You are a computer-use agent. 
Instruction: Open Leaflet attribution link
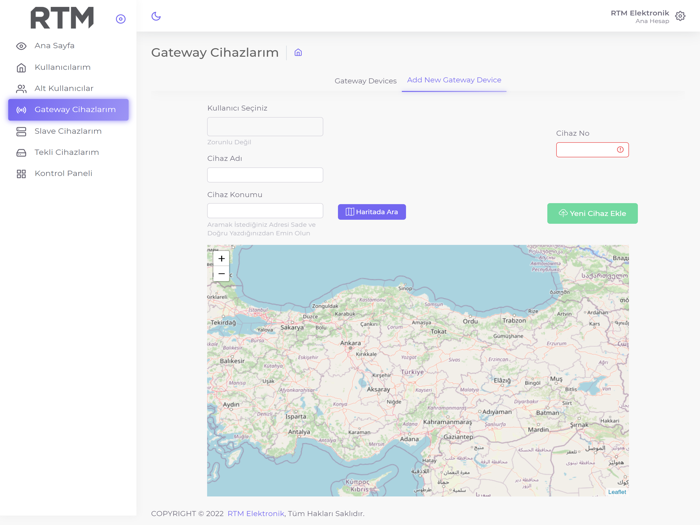(x=617, y=492)
